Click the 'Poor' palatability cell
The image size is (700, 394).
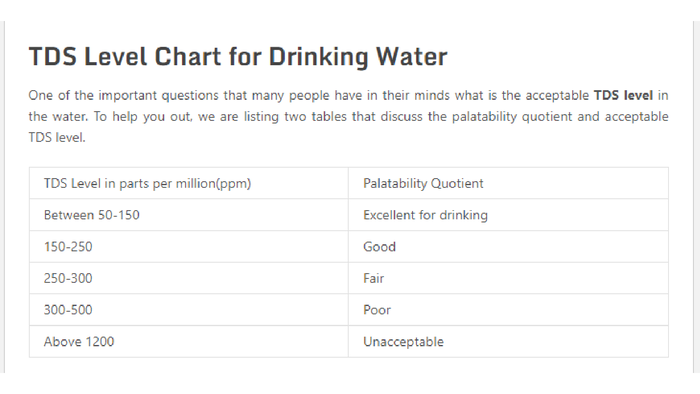(x=508, y=310)
